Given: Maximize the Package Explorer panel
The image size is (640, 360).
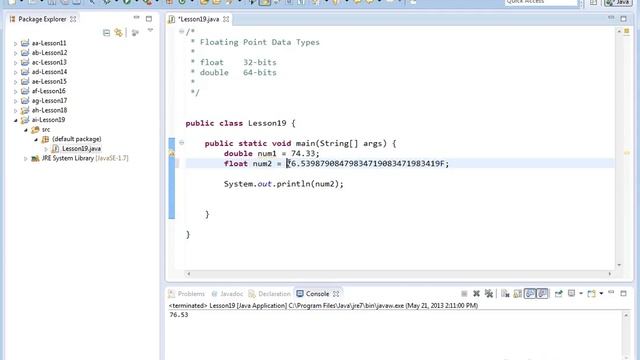Looking at the screenshot, I should click(x=149, y=19).
